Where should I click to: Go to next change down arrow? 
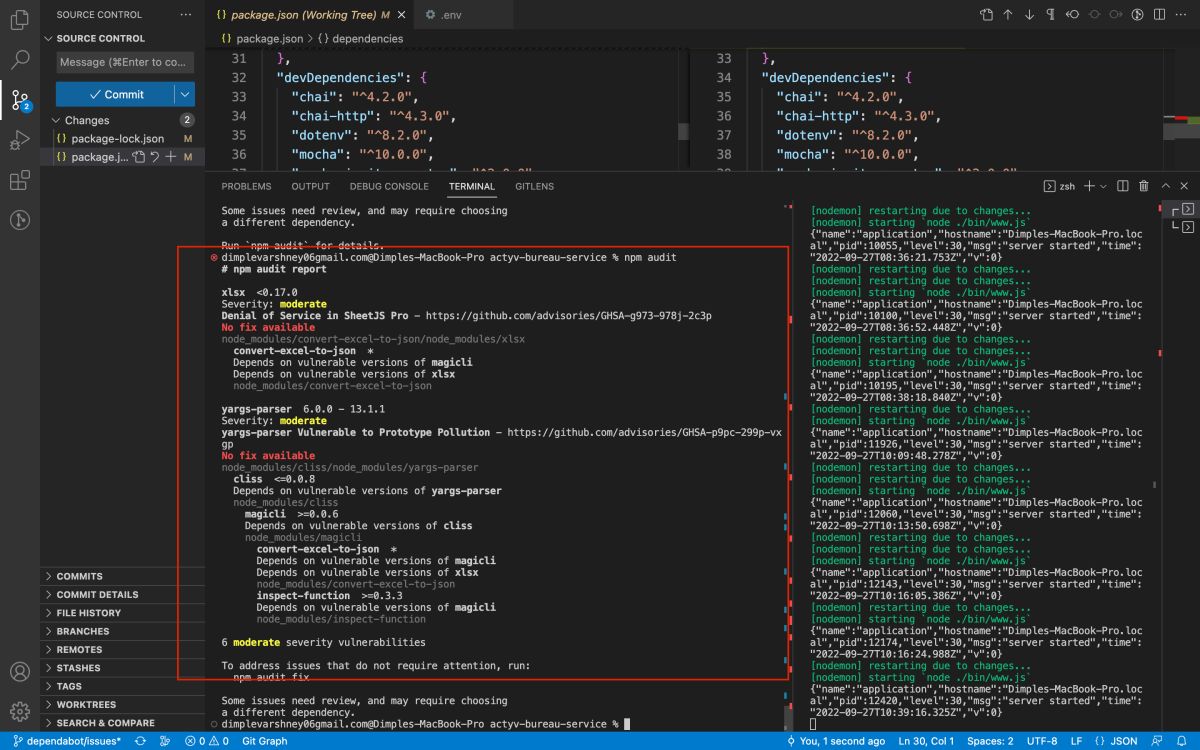click(x=1029, y=15)
